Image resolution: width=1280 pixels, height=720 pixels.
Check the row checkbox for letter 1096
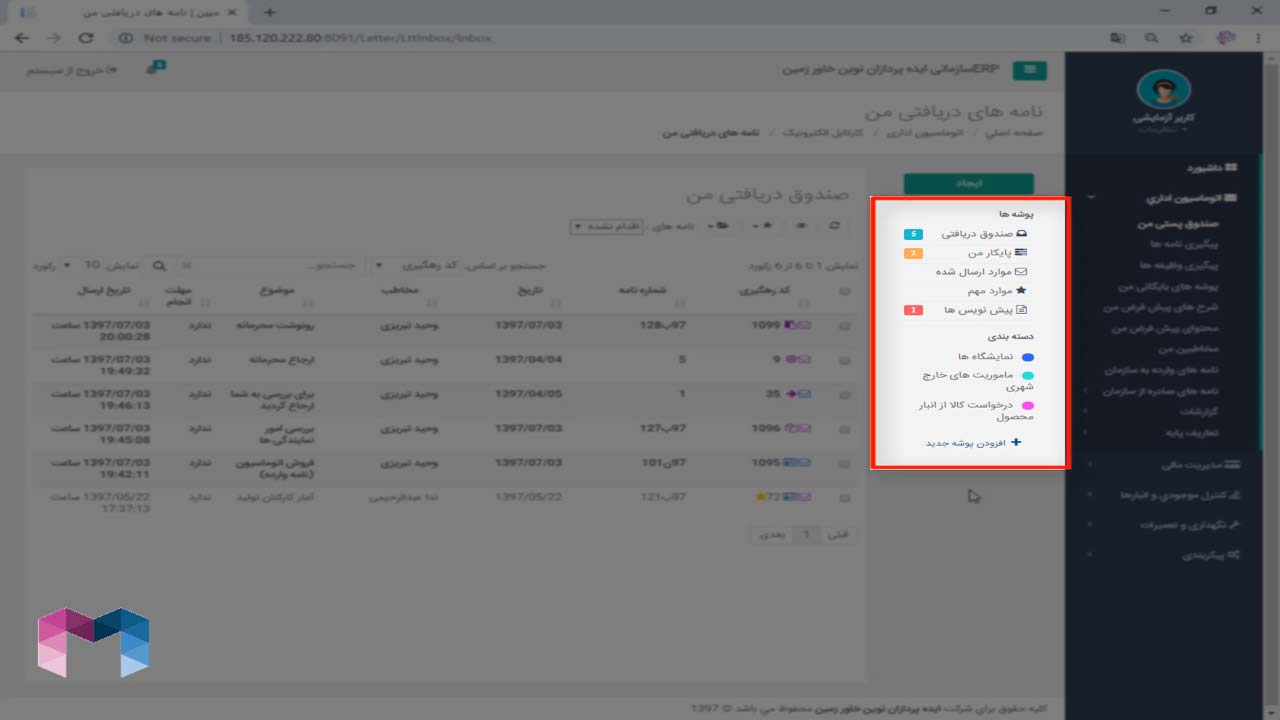pyautogui.click(x=845, y=429)
